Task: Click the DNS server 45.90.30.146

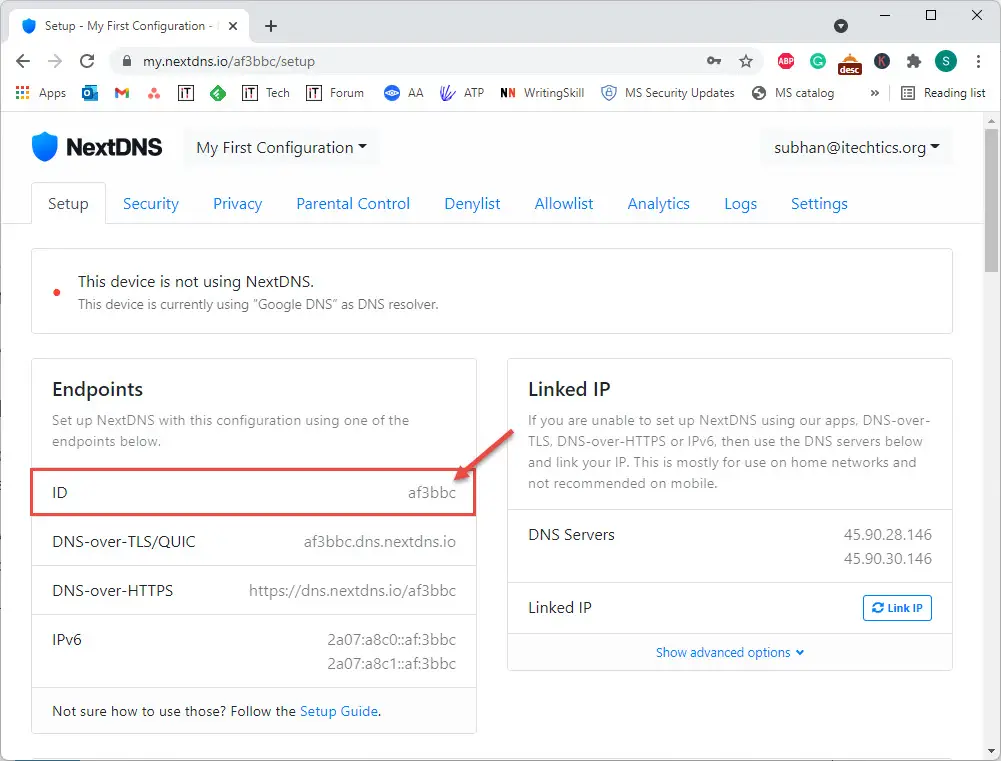Action: (888, 559)
